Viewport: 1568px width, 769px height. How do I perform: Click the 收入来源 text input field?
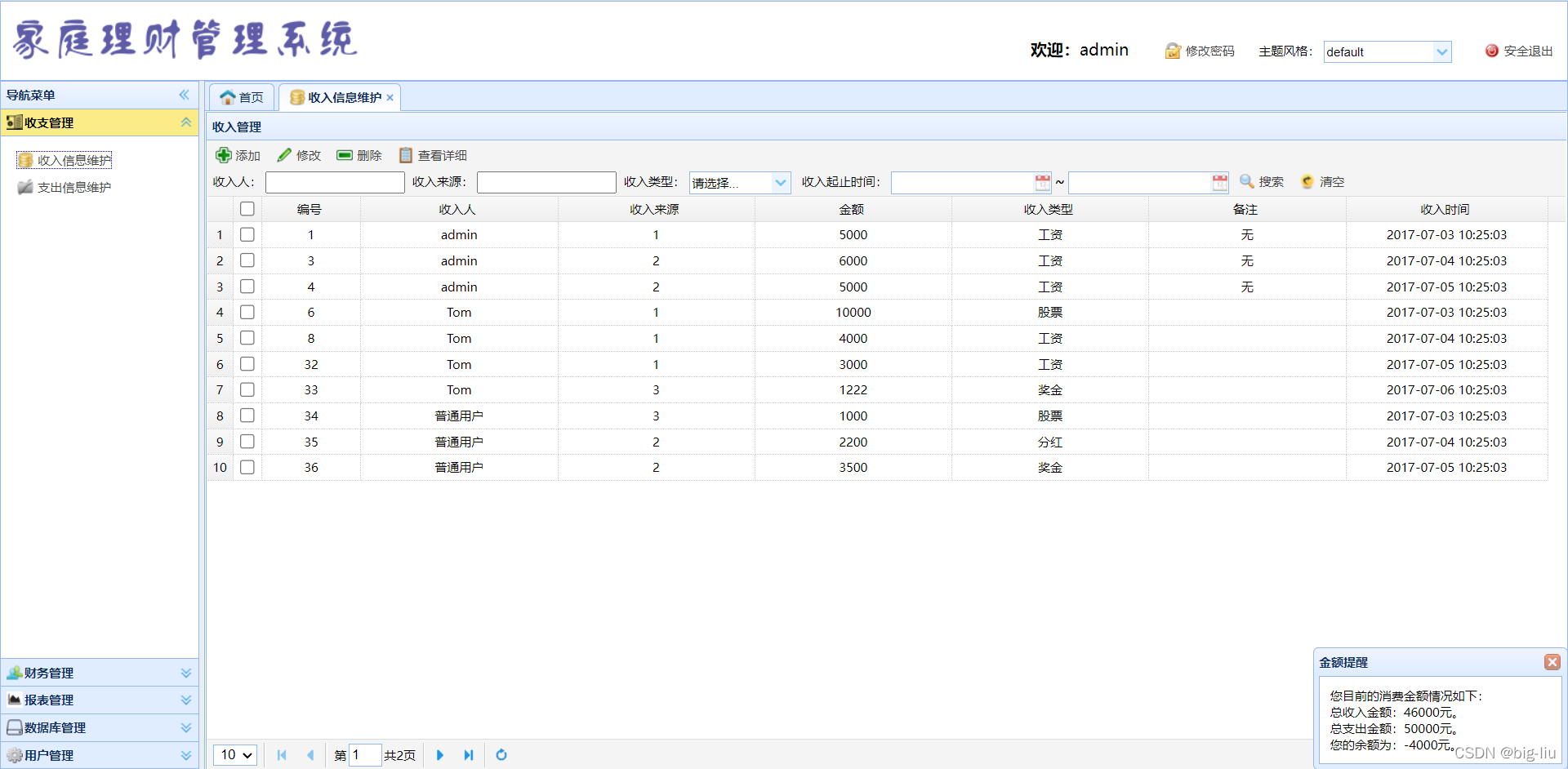(x=546, y=182)
